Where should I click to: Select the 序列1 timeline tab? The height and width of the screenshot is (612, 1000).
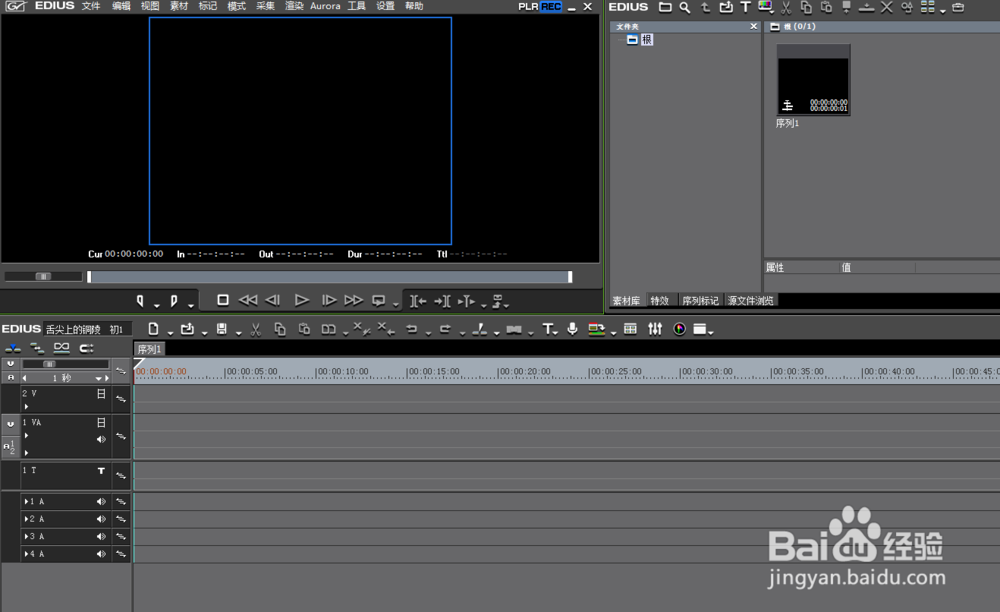[149, 349]
